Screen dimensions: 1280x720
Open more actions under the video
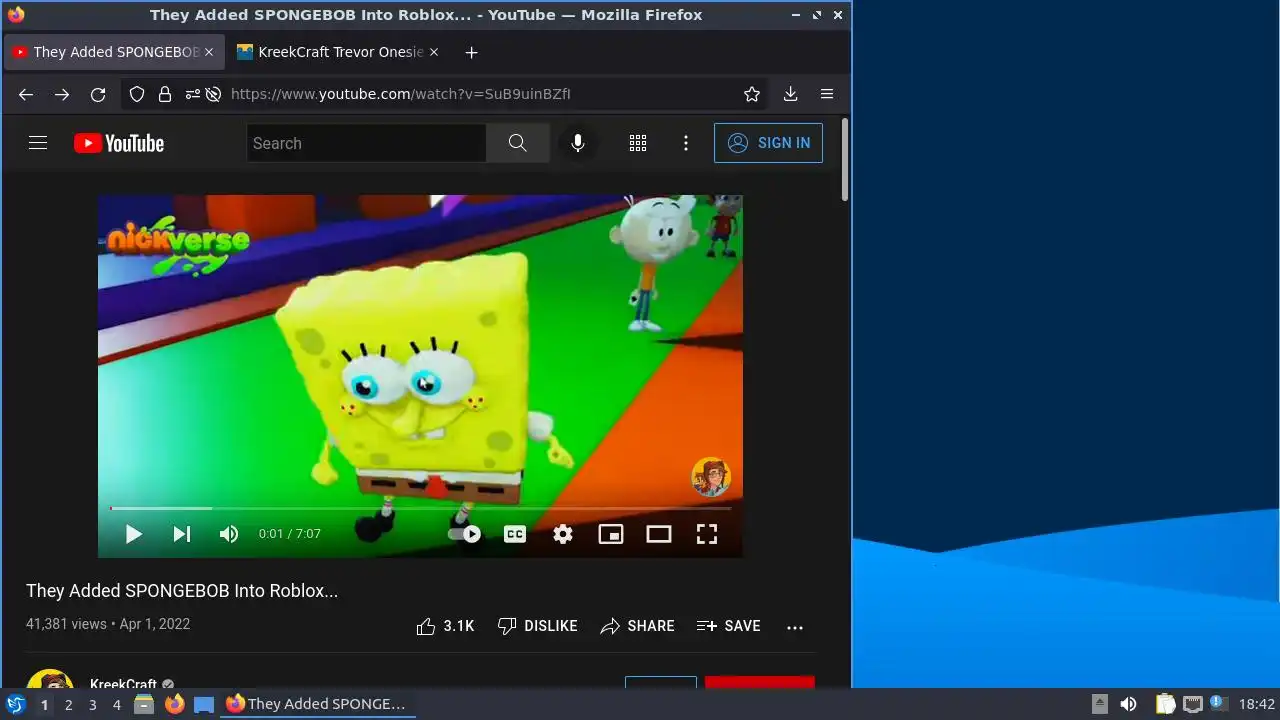(x=795, y=627)
